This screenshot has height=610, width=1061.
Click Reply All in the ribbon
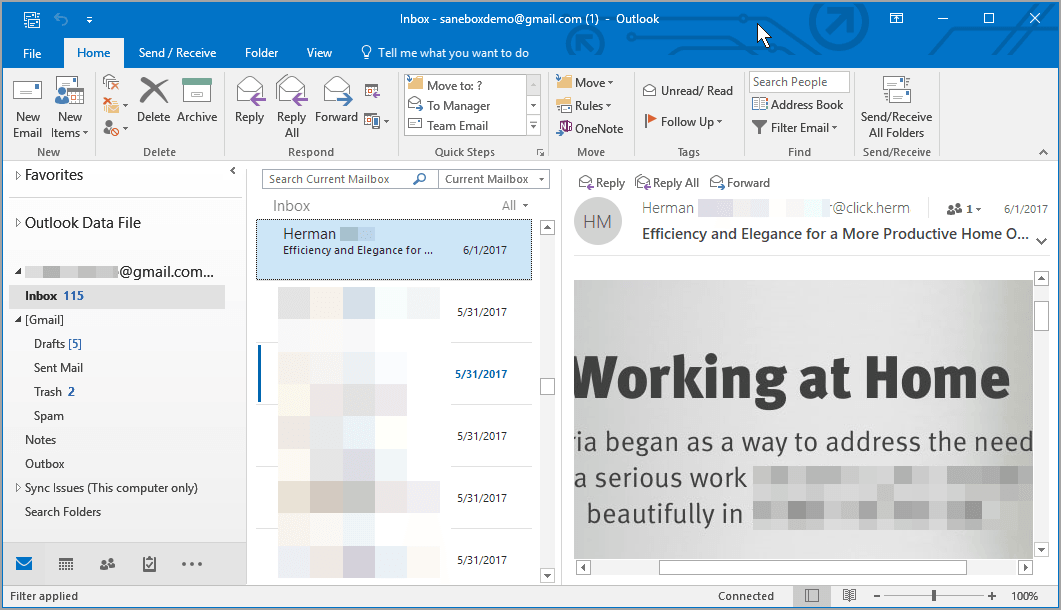tap(292, 106)
